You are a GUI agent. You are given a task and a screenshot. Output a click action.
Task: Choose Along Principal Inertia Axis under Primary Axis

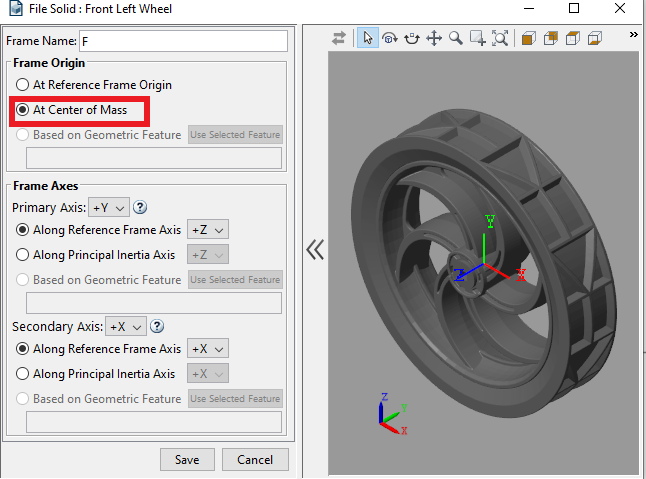point(22,255)
